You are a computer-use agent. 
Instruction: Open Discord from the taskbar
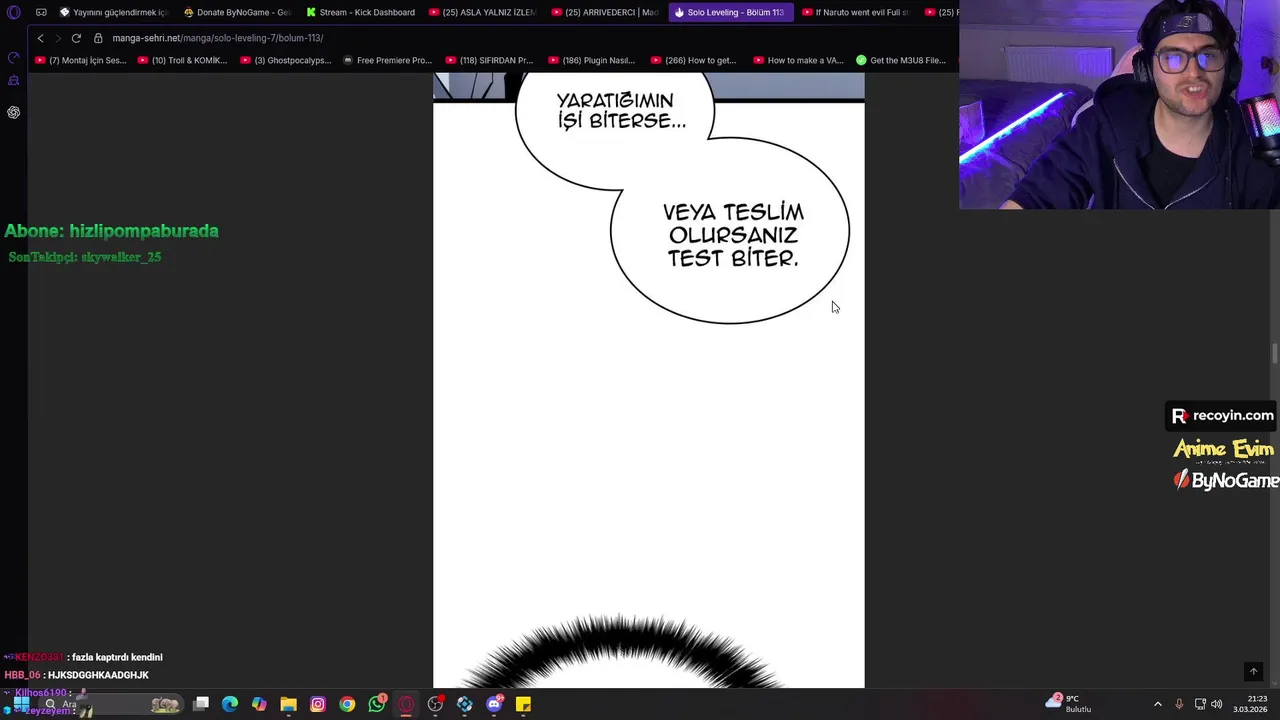tap(494, 704)
